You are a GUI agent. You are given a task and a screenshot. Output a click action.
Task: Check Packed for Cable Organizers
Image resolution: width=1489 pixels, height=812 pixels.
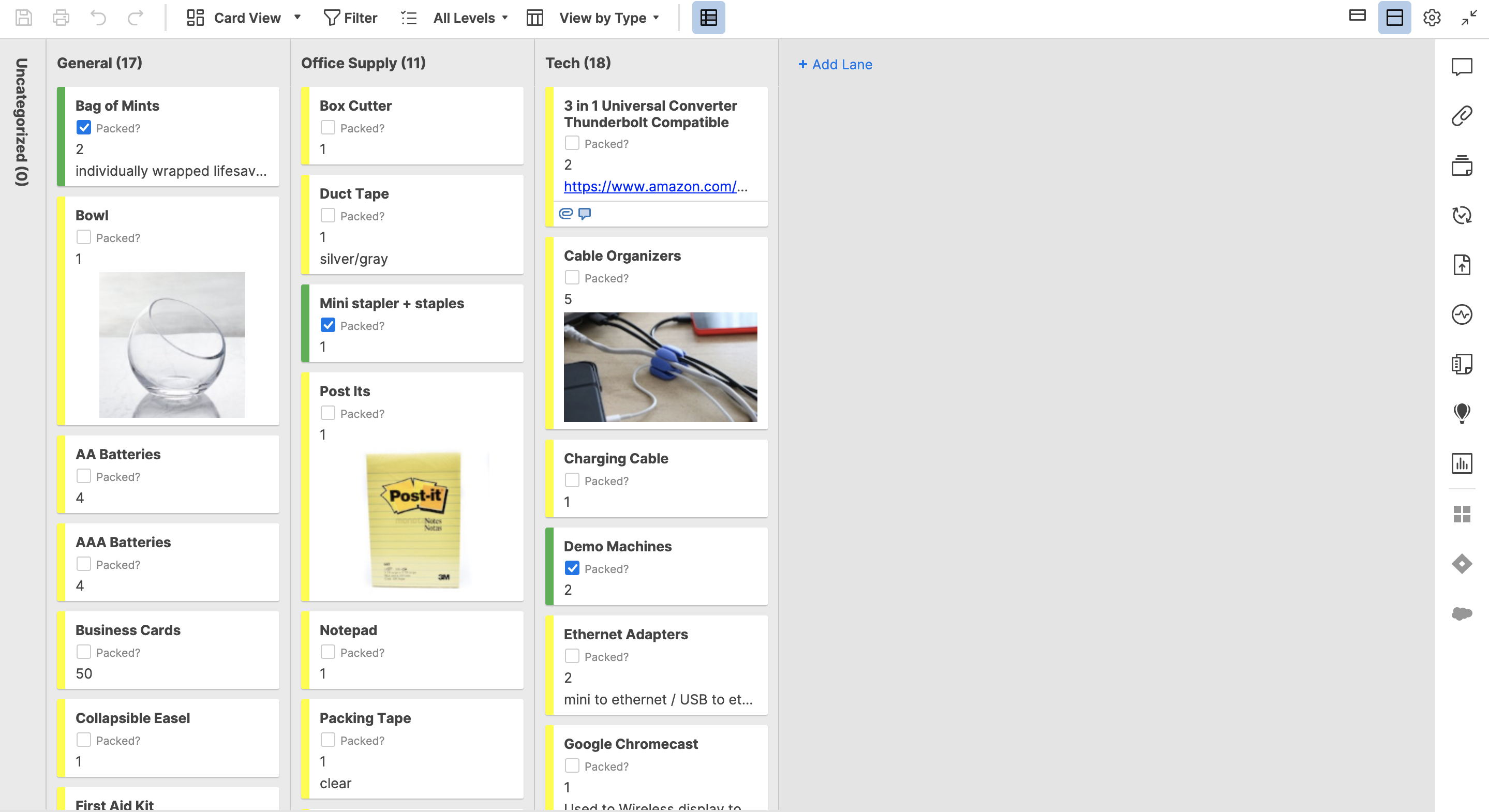(572, 278)
